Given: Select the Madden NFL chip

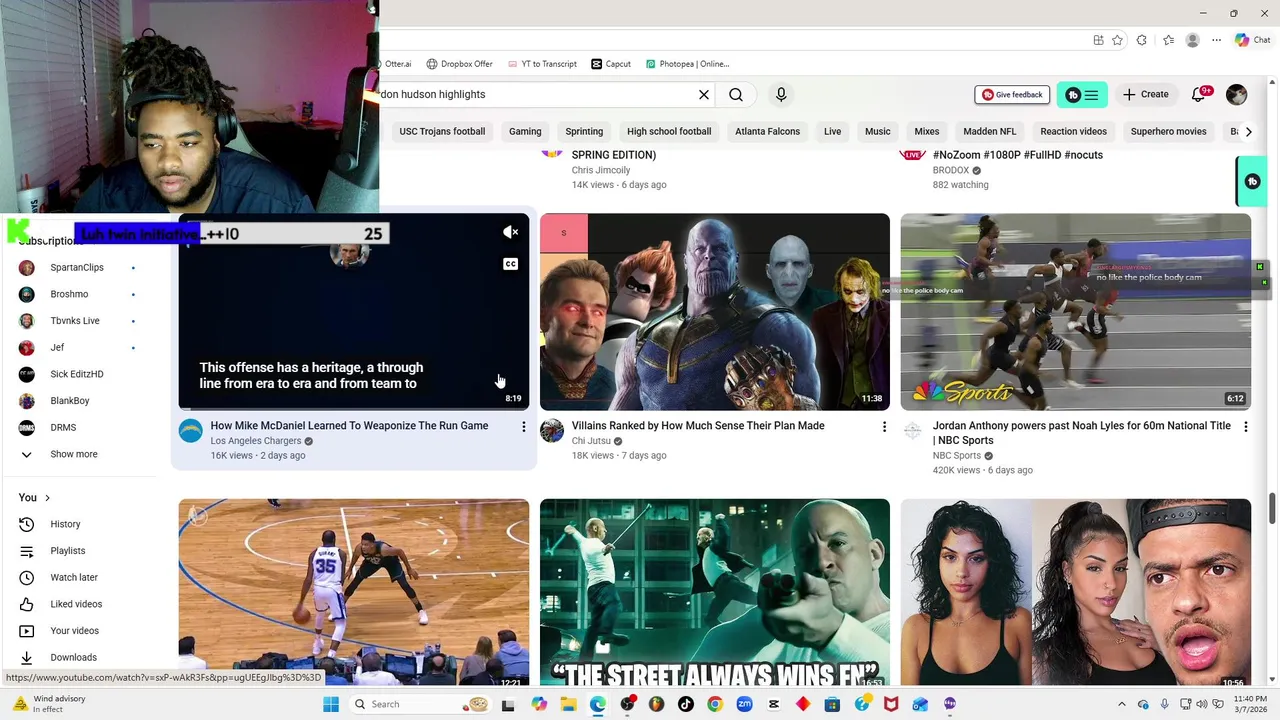Looking at the screenshot, I should [x=990, y=131].
